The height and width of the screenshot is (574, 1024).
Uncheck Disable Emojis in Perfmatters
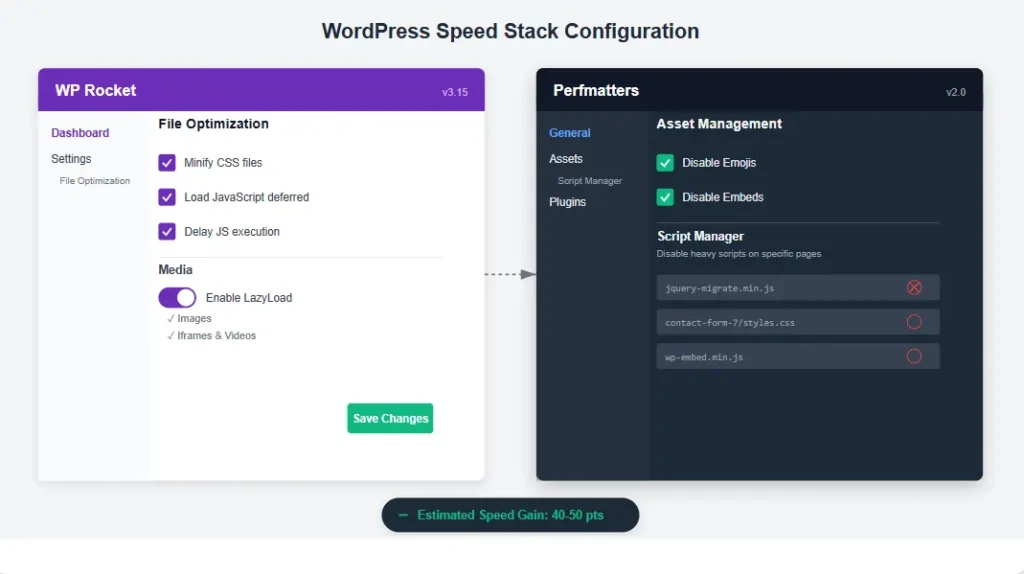coord(665,163)
